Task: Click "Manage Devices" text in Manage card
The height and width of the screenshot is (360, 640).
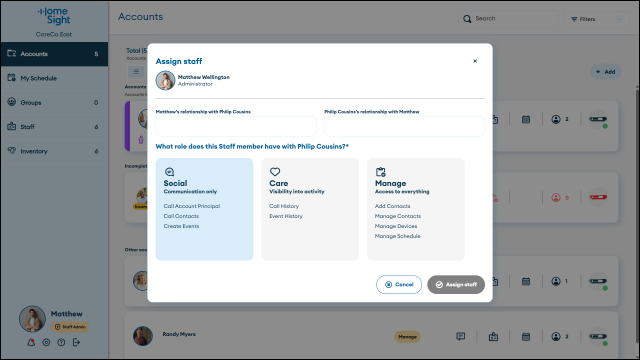Action: coord(396,226)
